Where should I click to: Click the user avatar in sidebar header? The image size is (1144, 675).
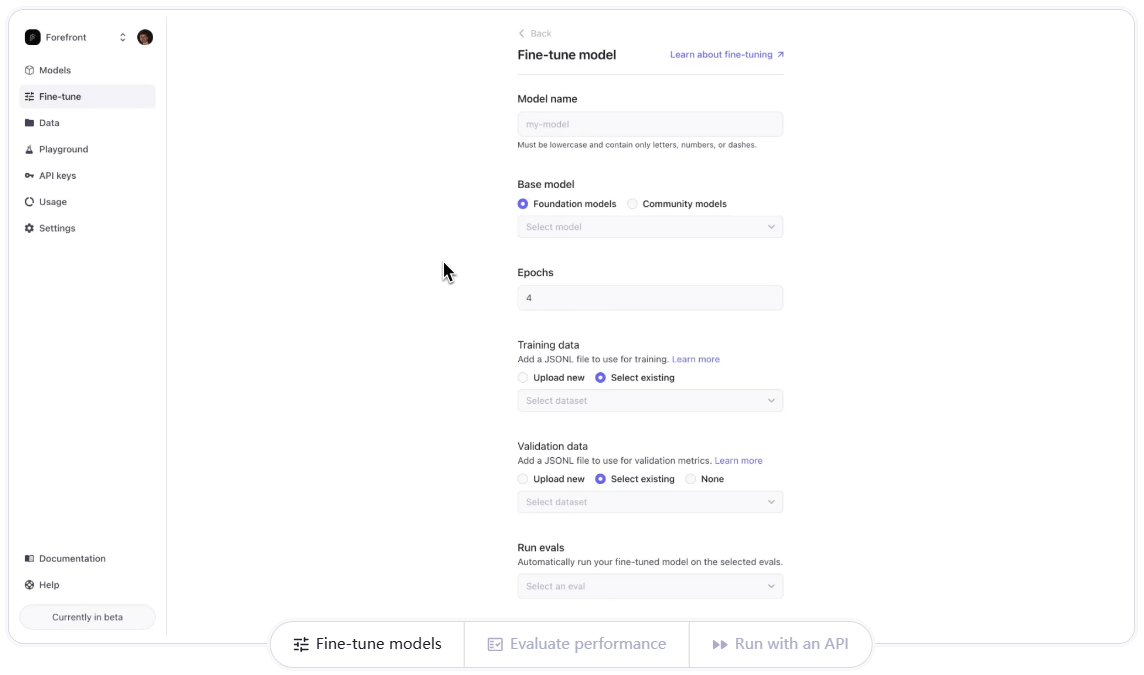pyautogui.click(x=145, y=37)
